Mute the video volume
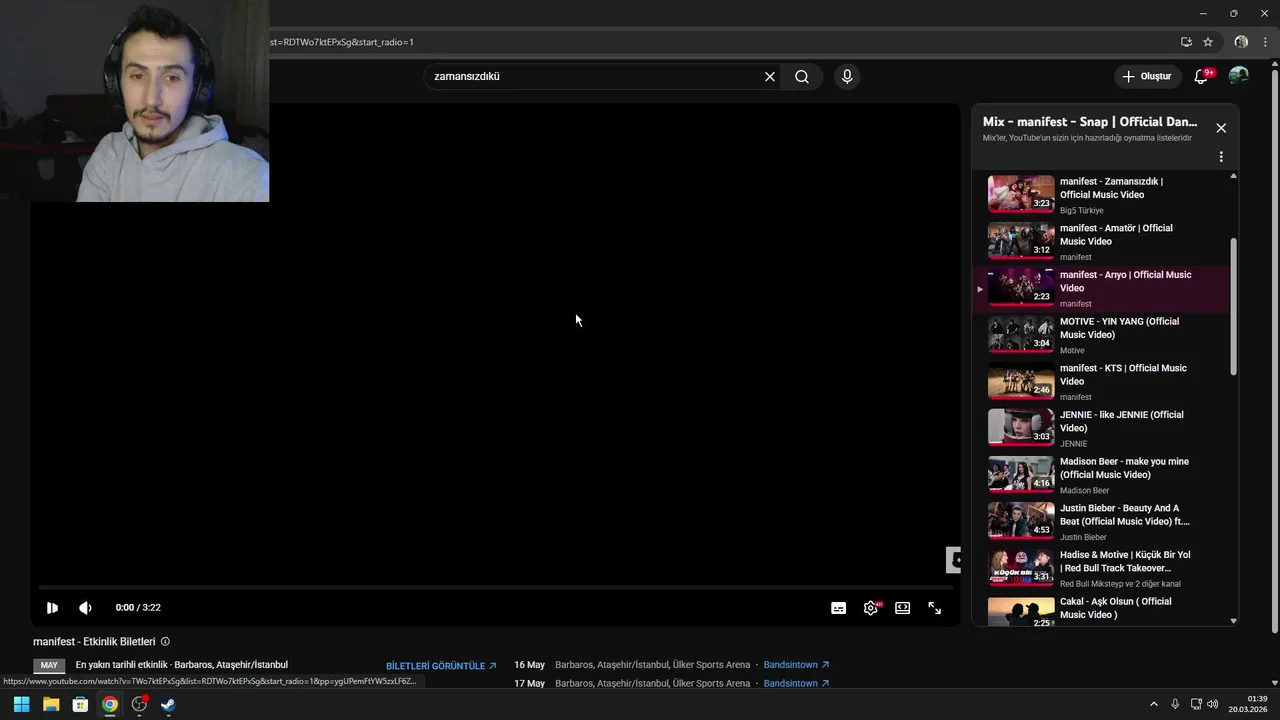1280x720 pixels. tap(85, 608)
